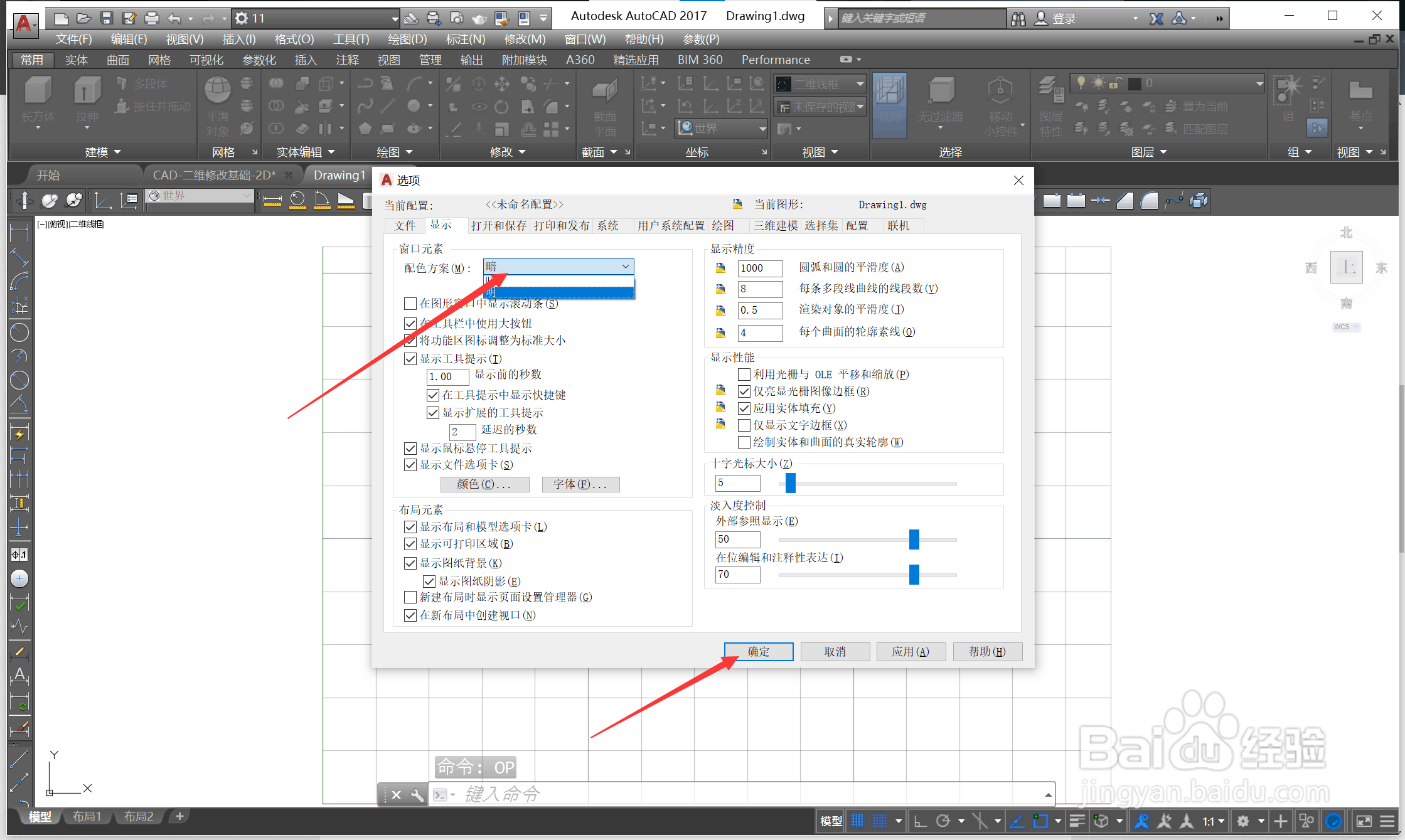Click the 取消 button
This screenshot has width=1405, height=840.
(x=835, y=652)
